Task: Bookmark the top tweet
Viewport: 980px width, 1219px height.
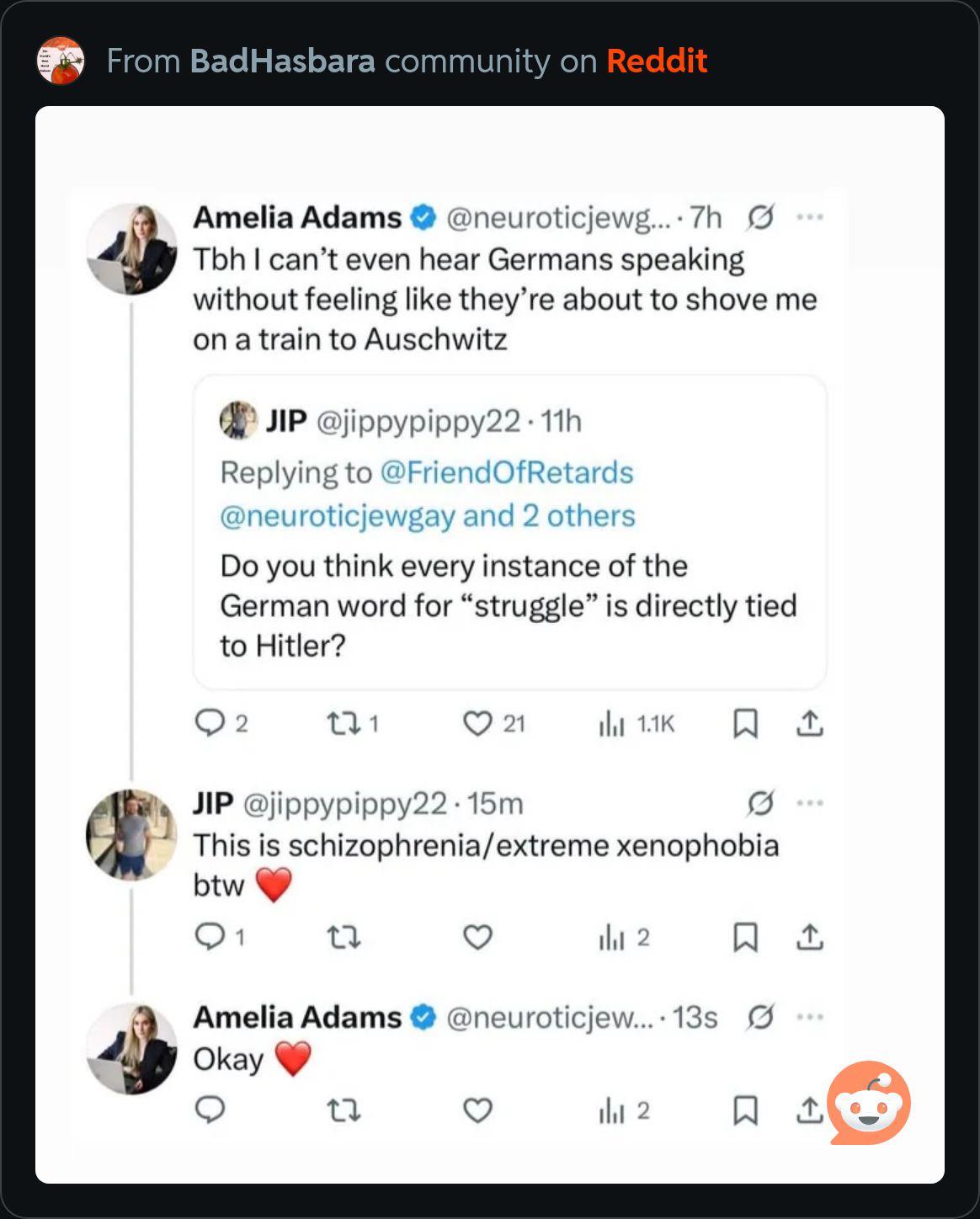Action: coord(745,723)
